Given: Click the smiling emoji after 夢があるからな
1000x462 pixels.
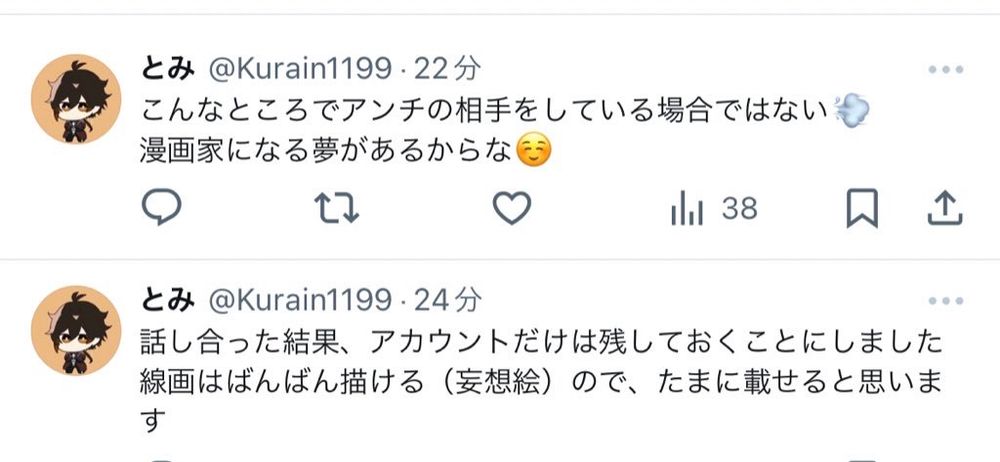Looking at the screenshot, I should (533, 152).
